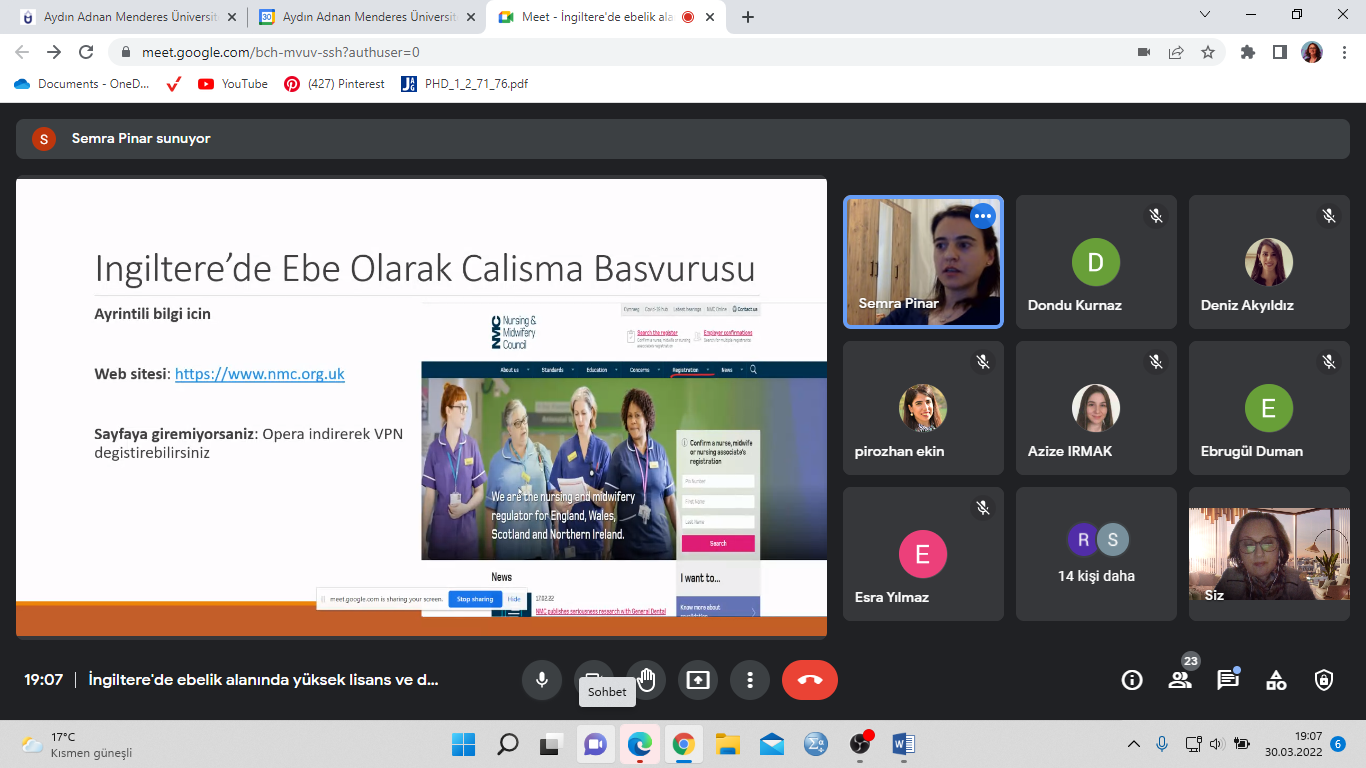
Task: Toggle Chrome side panel
Action: (1279, 52)
